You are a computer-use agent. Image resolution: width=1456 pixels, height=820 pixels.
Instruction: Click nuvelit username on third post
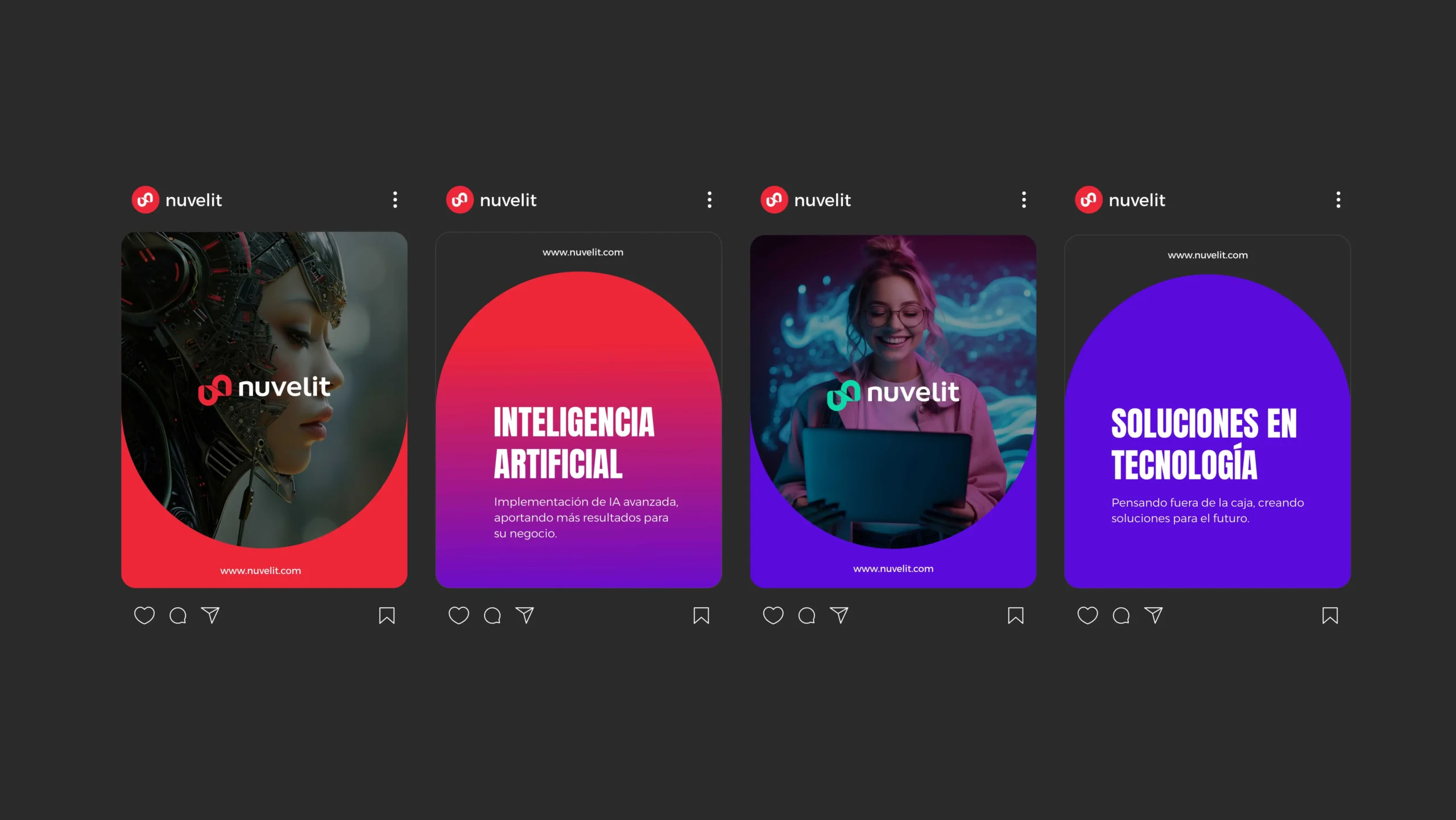[x=822, y=200]
